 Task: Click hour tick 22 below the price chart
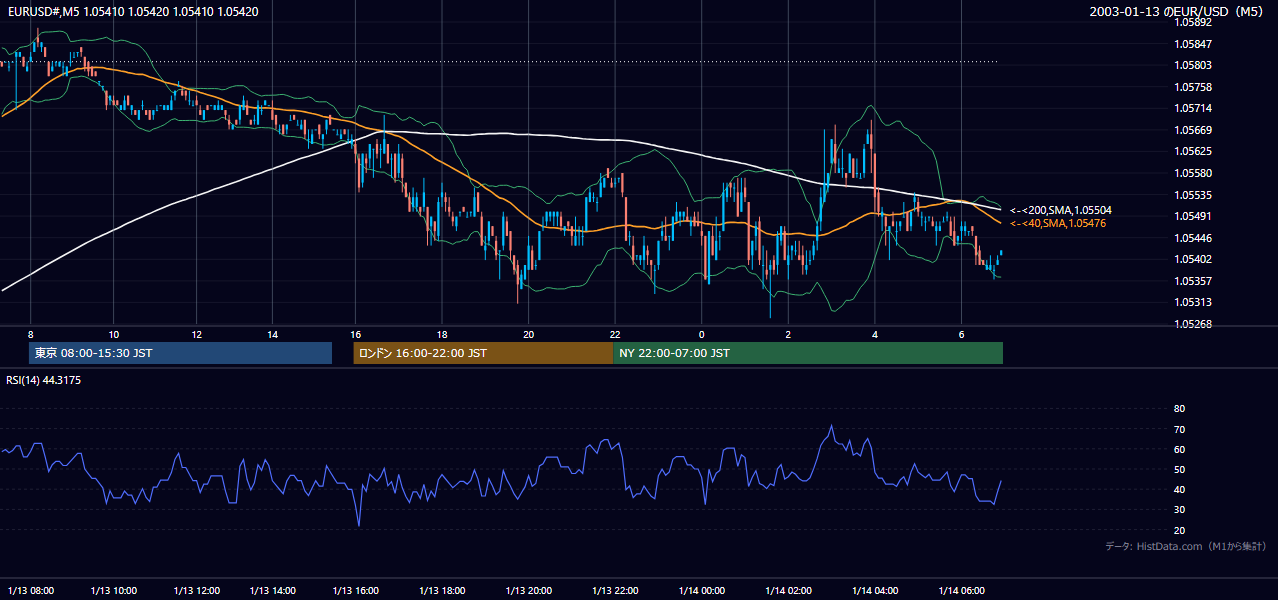615,334
